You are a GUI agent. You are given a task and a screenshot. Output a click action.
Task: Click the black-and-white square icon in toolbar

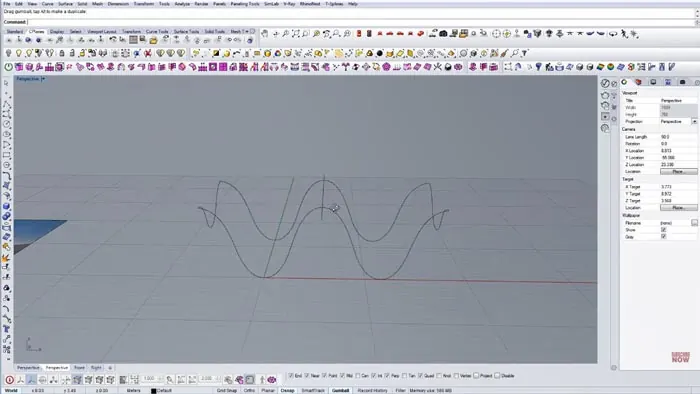point(216,53)
